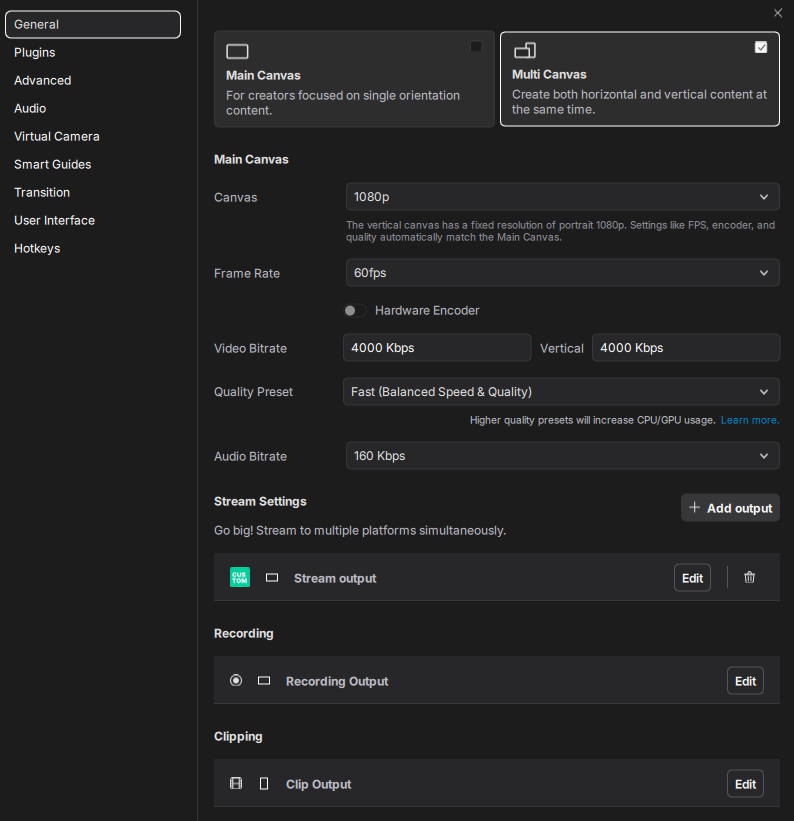Click the green Custom icon on Stream output
Screen dimensions: 794x821
coord(240,578)
